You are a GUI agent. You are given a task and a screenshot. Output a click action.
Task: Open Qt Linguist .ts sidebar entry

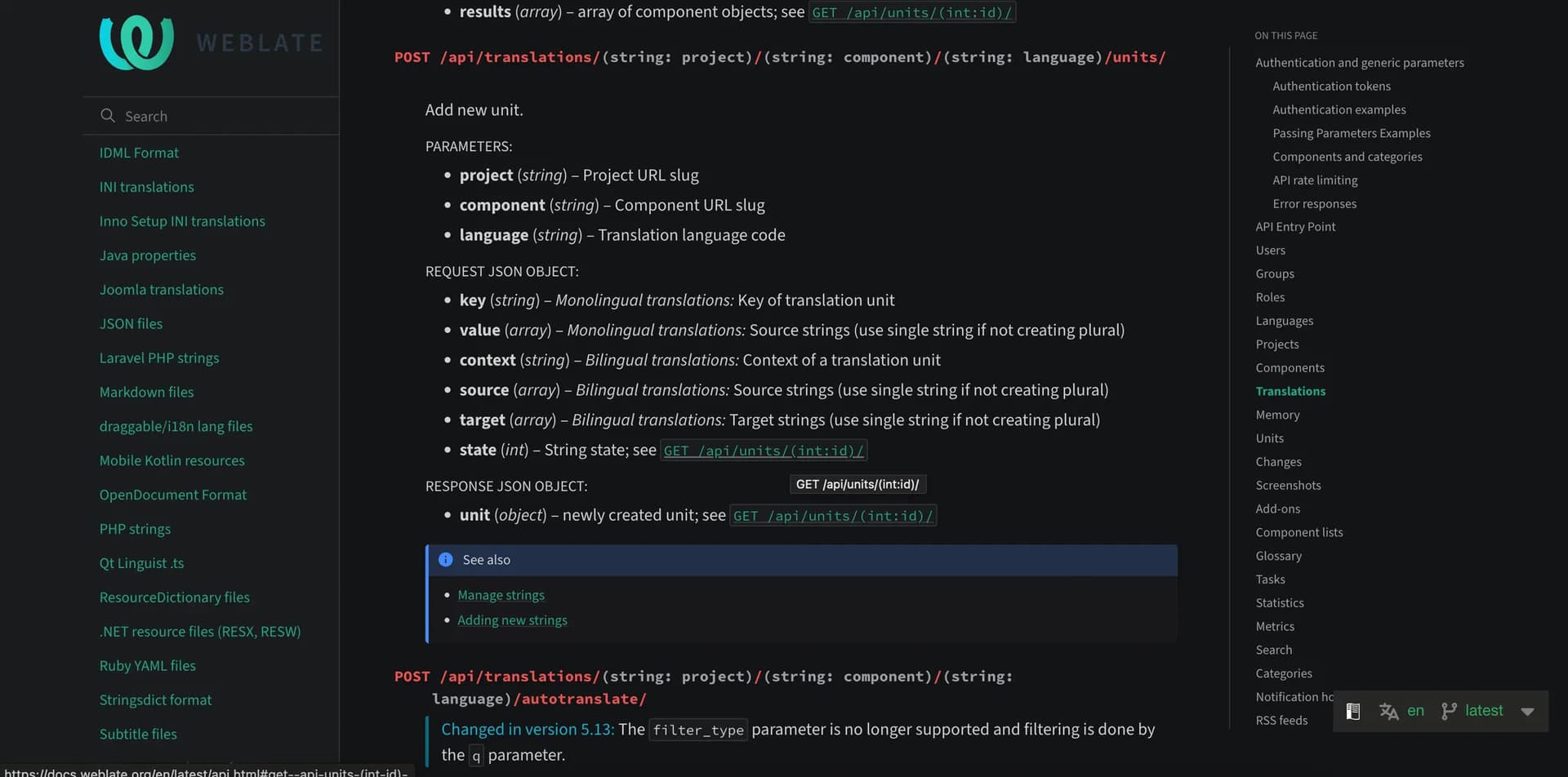click(x=141, y=563)
